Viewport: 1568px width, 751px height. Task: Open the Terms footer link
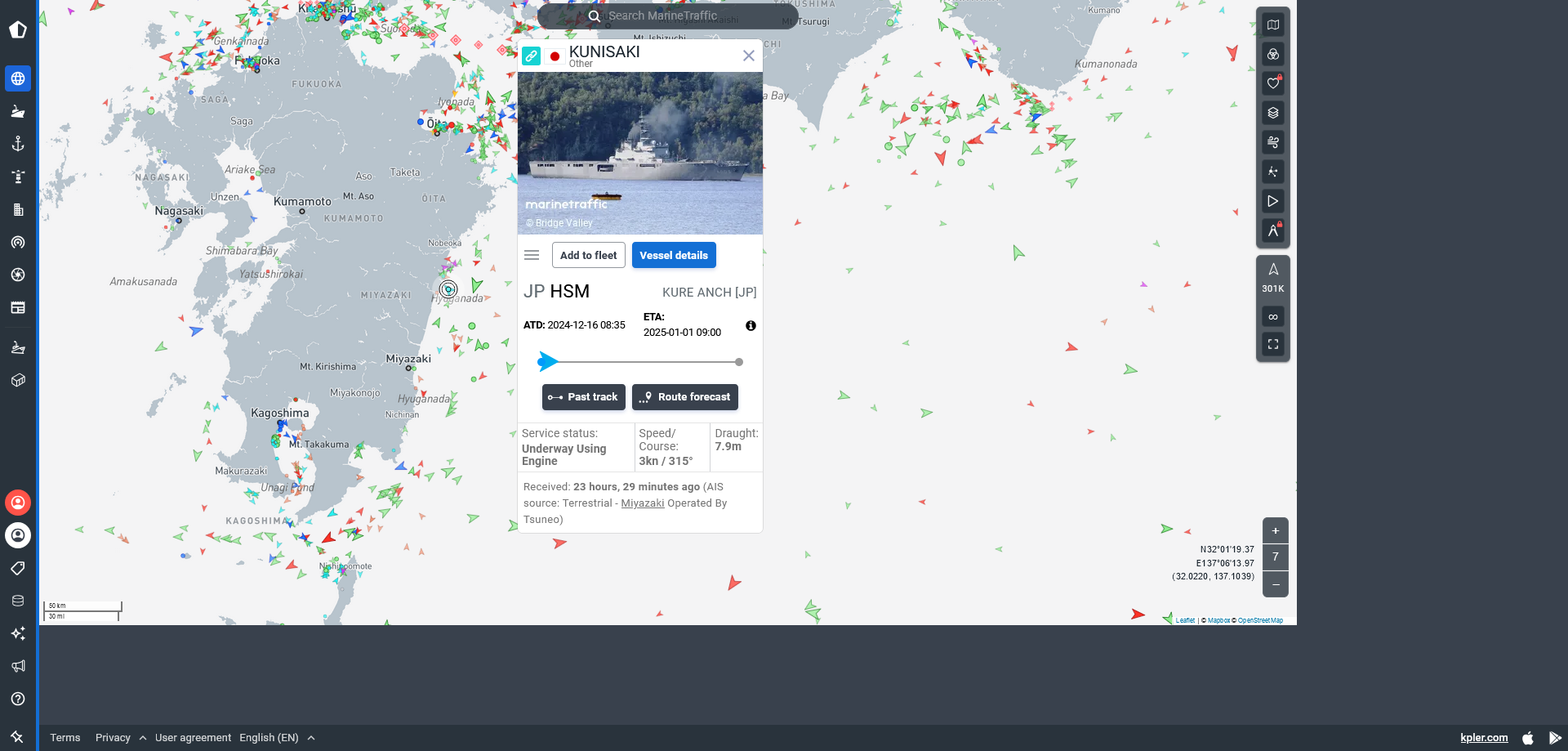(x=65, y=738)
